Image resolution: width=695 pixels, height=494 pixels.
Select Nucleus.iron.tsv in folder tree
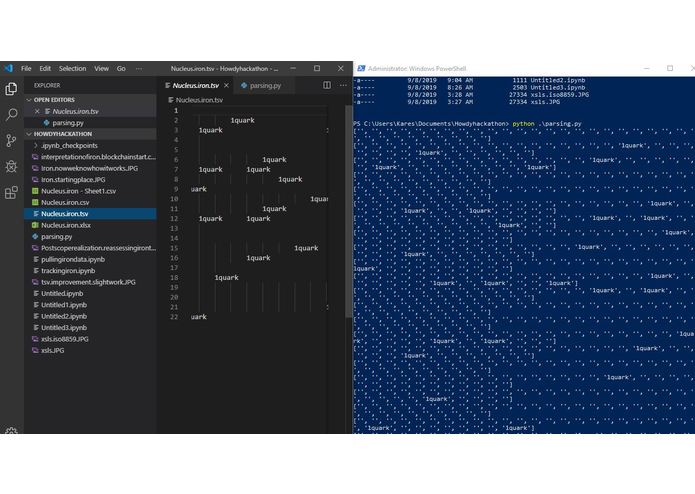click(90, 214)
